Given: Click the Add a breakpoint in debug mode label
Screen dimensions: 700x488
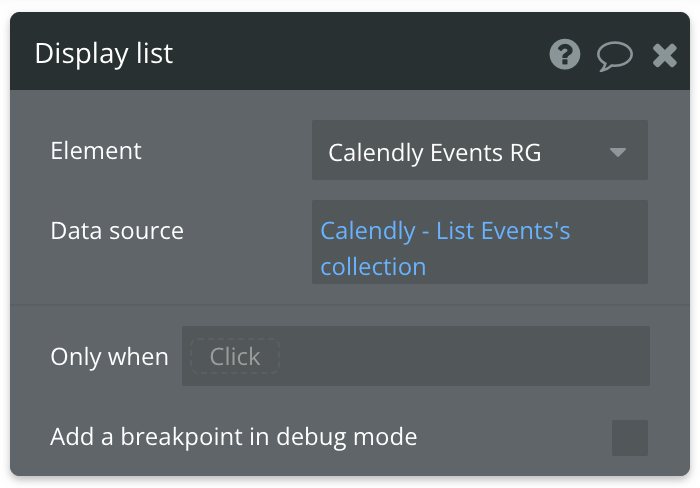Looking at the screenshot, I should click(x=233, y=437).
